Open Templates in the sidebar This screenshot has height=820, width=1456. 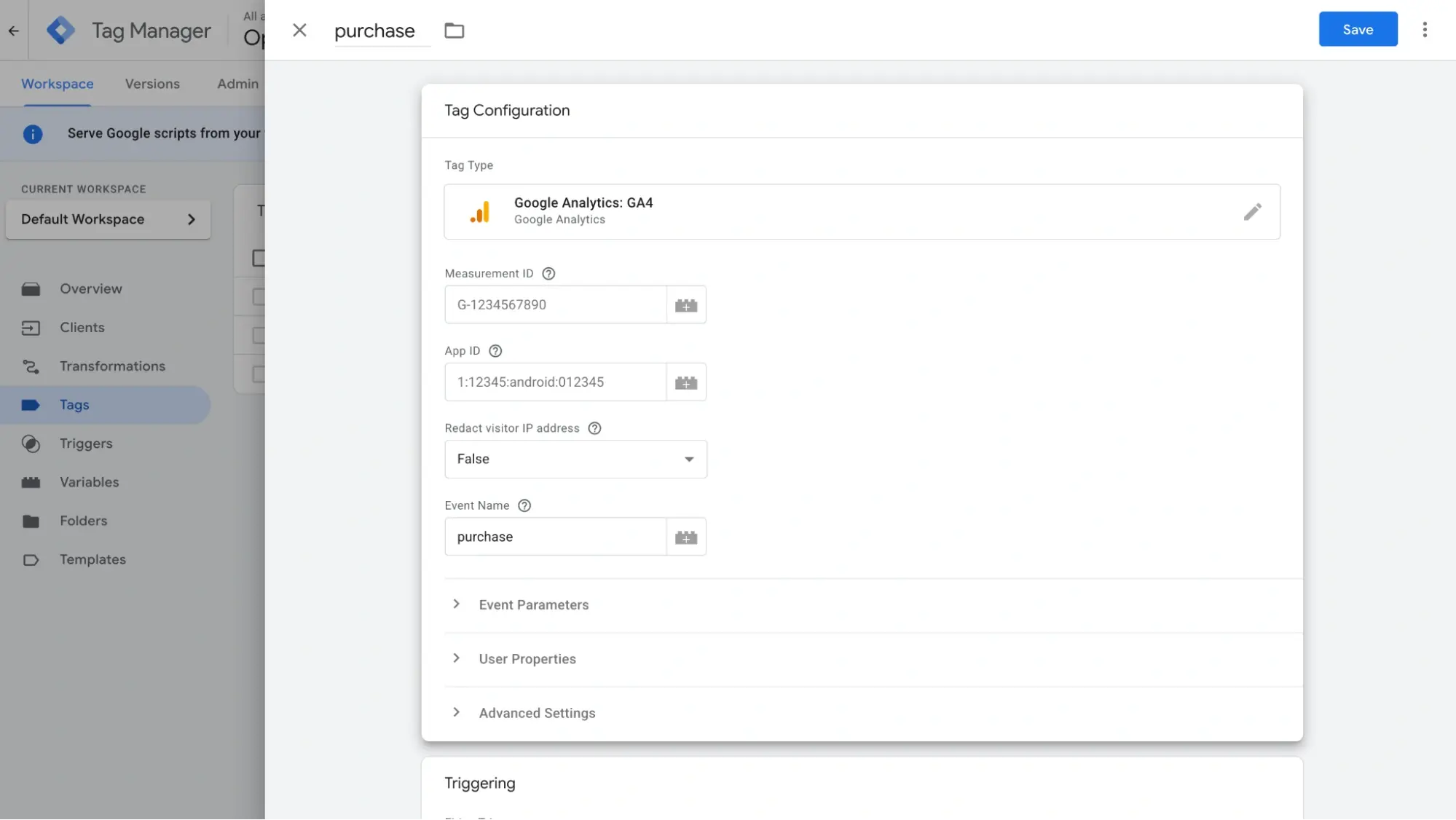[106, 559]
